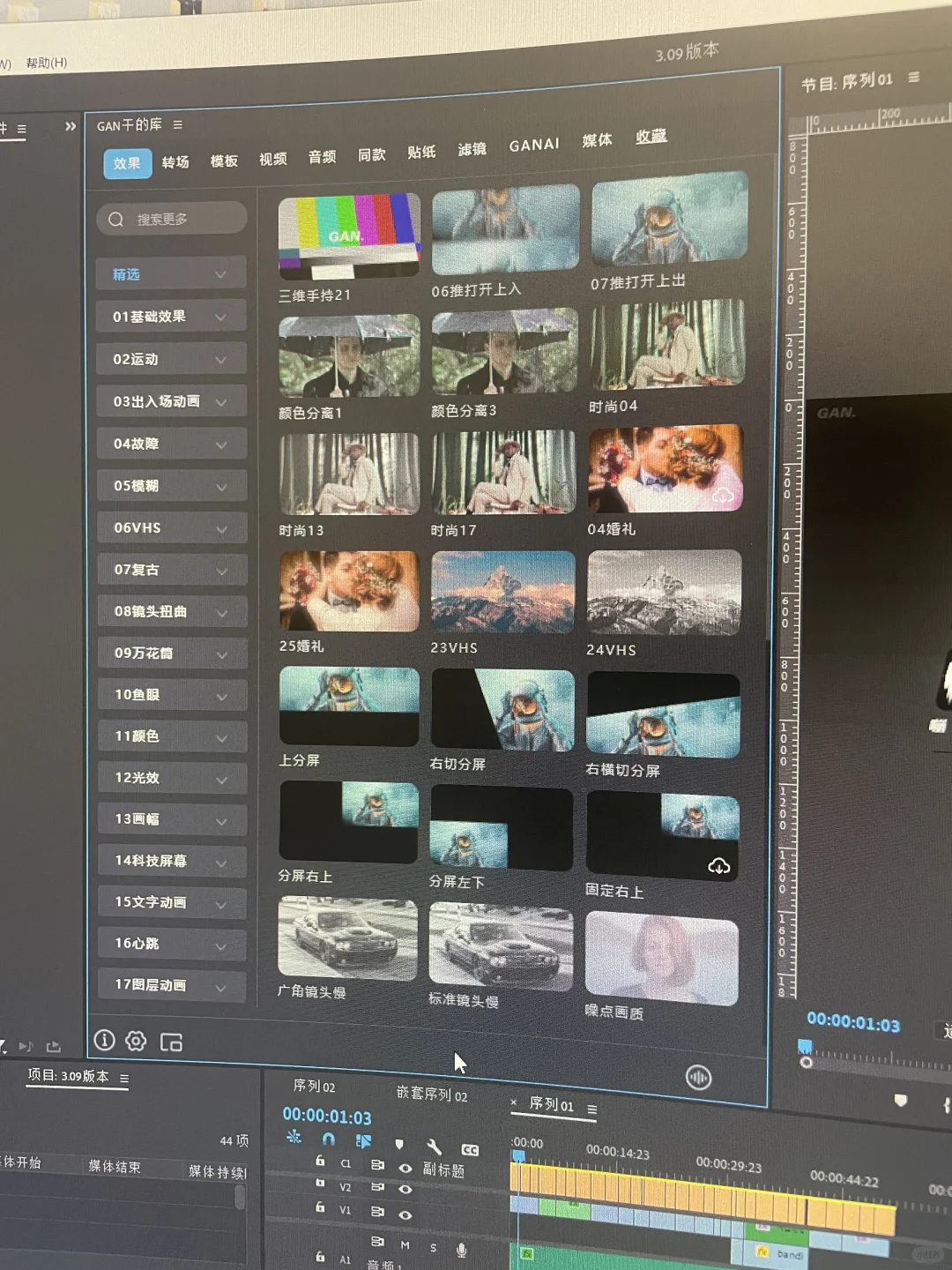Expand the 04故障 category in the sidebar

170,444
